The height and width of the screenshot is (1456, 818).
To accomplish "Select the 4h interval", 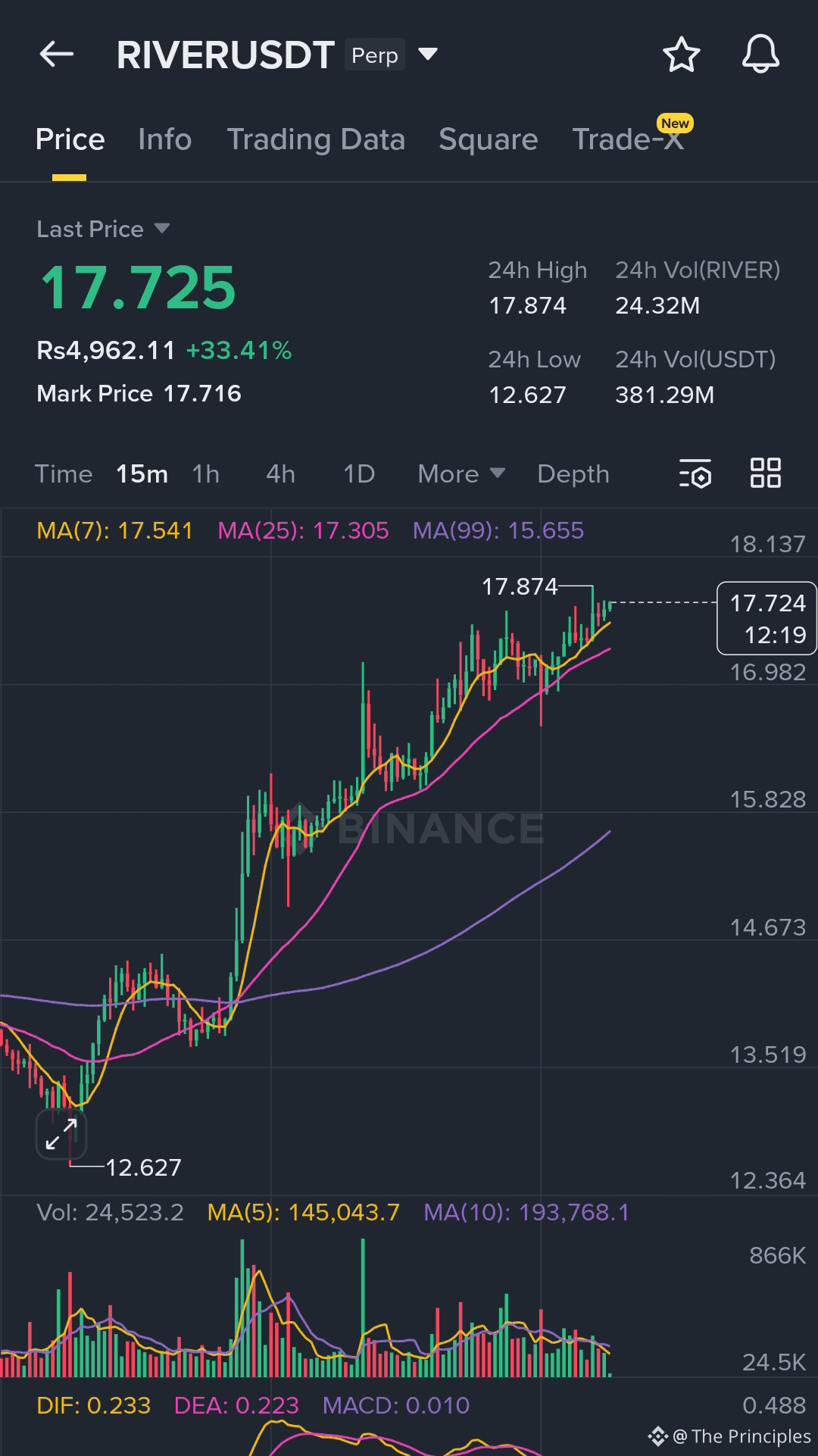I will (x=280, y=474).
